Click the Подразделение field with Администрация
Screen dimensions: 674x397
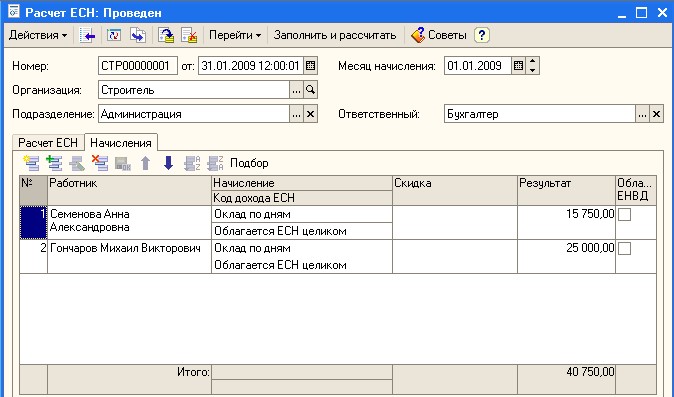point(194,114)
